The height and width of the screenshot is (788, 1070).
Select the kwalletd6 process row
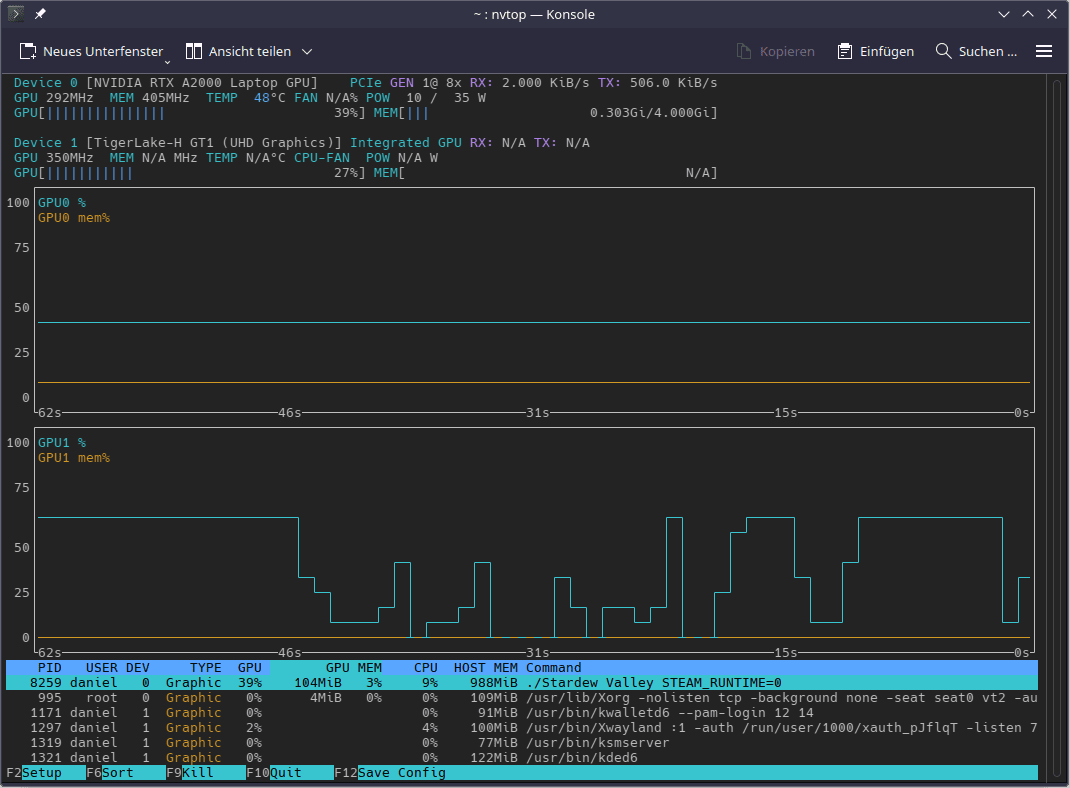click(x=522, y=712)
